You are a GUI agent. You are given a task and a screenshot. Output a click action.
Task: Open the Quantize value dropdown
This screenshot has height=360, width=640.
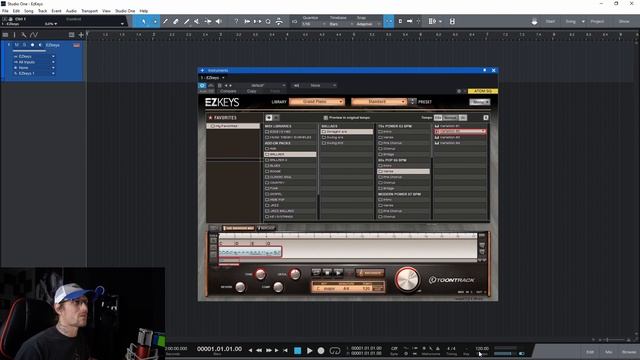tap(313, 24)
